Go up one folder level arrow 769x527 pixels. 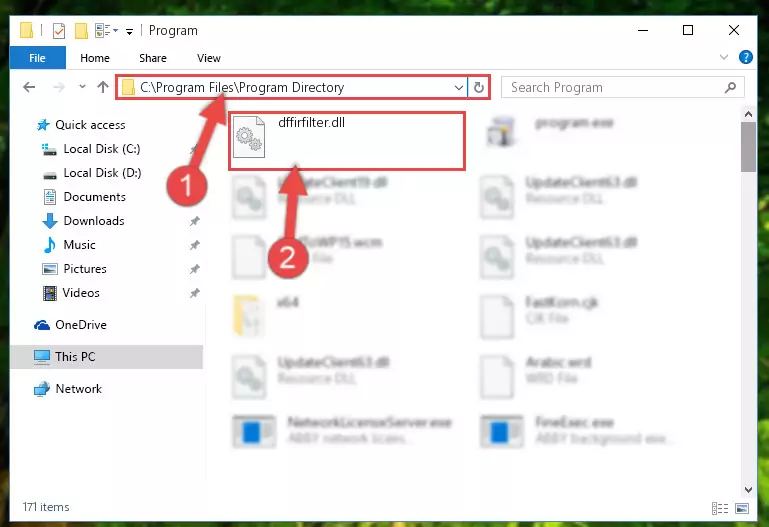click(x=103, y=87)
